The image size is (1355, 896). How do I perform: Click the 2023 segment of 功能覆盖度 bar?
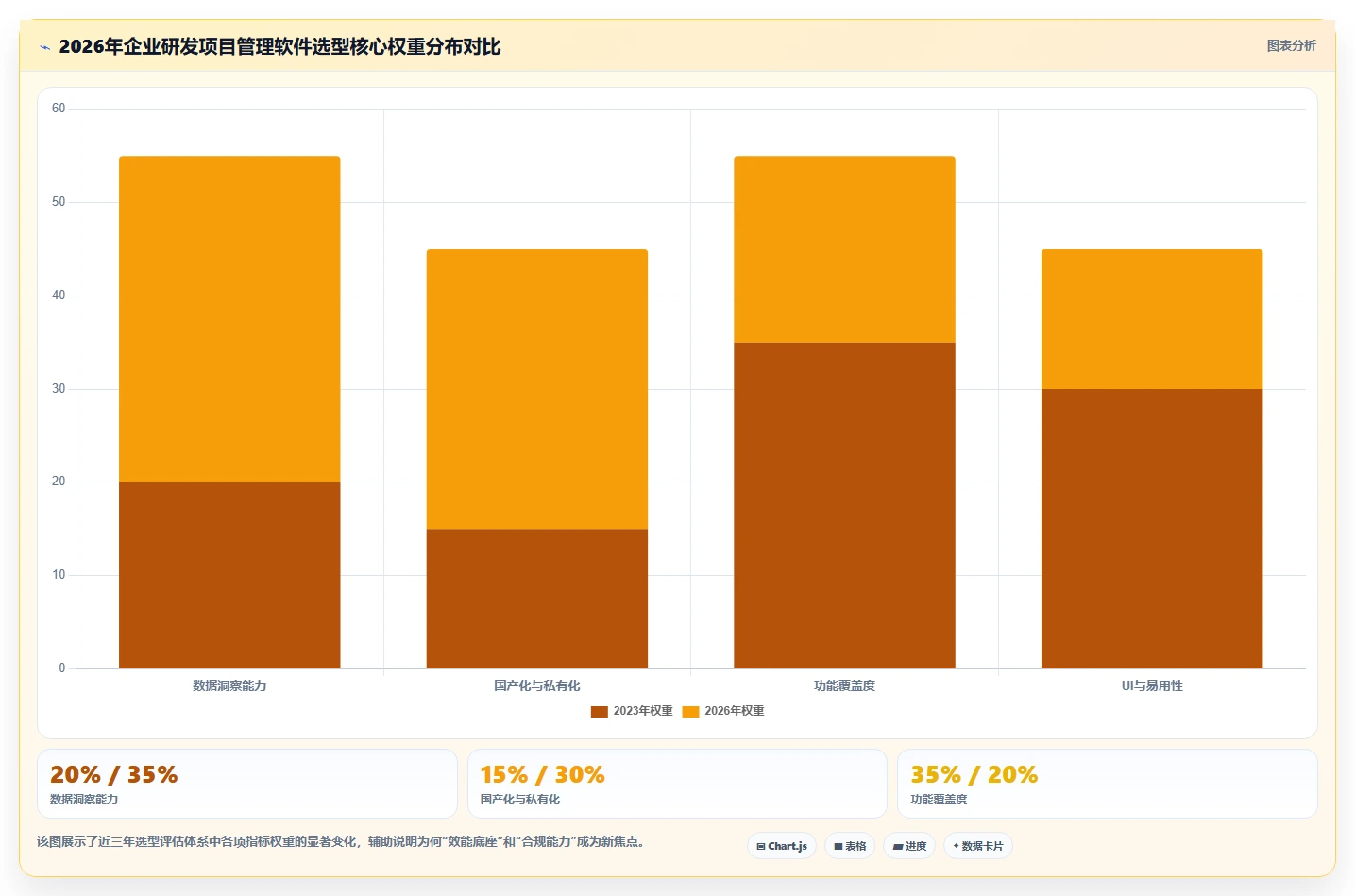point(844,505)
